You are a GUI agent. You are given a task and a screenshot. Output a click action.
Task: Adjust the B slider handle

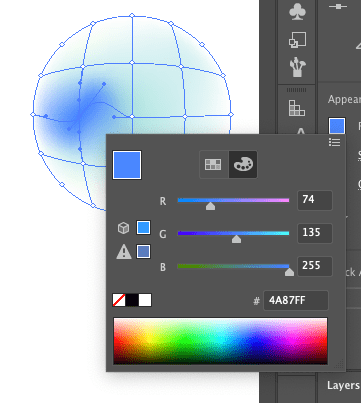tap(289, 272)
